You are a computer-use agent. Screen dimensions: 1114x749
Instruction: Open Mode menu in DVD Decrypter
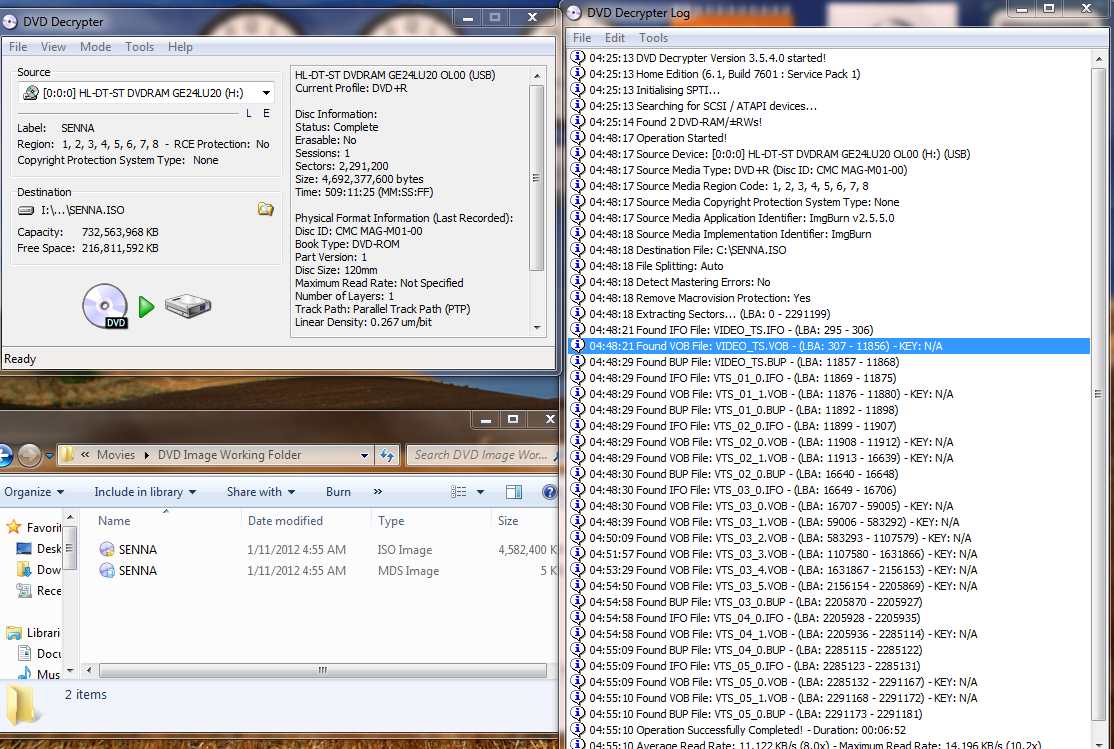(x=95, y=47)
